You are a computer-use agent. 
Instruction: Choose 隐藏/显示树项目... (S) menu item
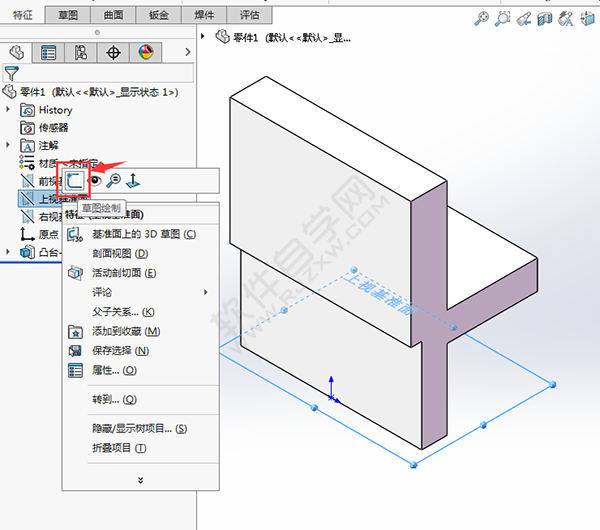click(x=141, y=429)
